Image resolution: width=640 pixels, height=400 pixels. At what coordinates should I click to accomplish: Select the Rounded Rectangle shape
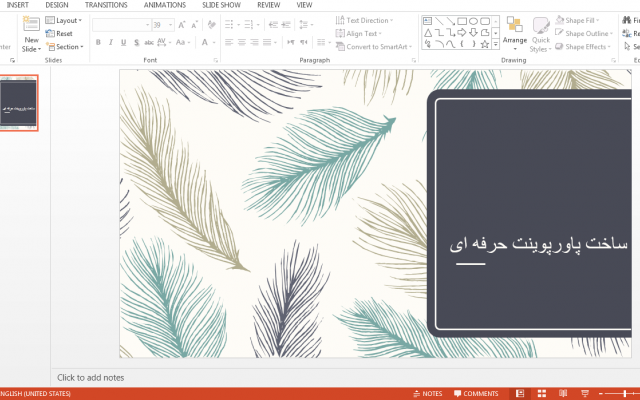[485, 21]
